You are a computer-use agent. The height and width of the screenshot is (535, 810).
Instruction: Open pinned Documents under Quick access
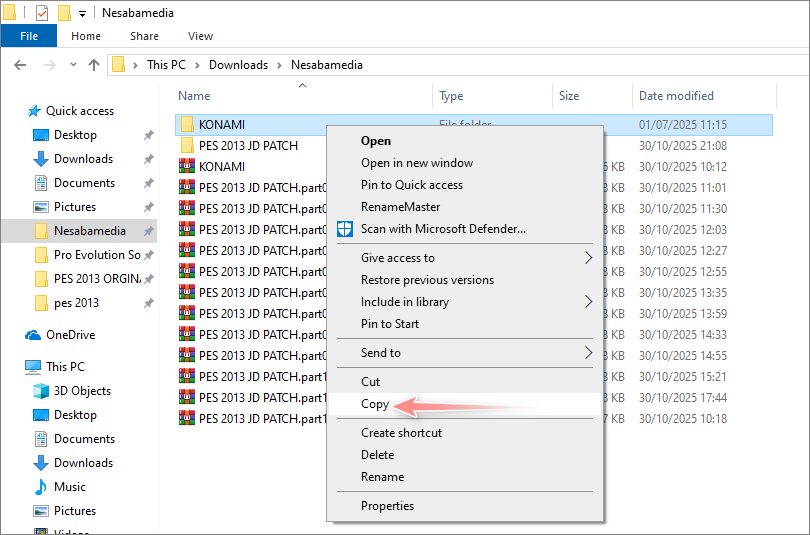pos(84,183)
